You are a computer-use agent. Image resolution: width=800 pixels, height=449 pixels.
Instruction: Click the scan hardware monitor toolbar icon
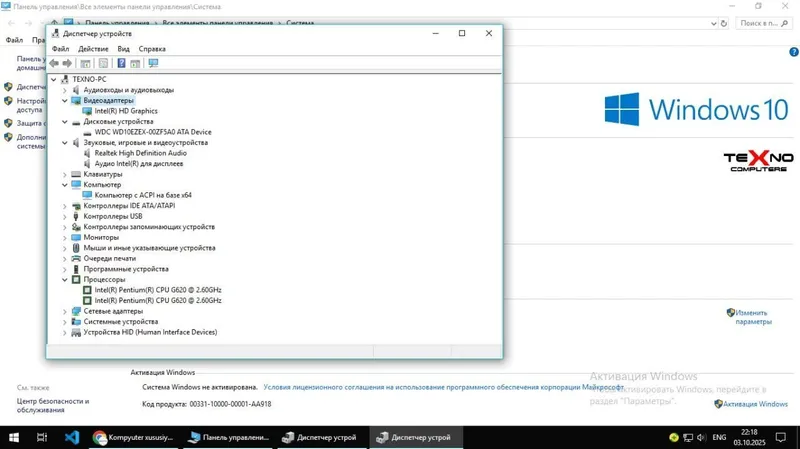coord(153,63)
